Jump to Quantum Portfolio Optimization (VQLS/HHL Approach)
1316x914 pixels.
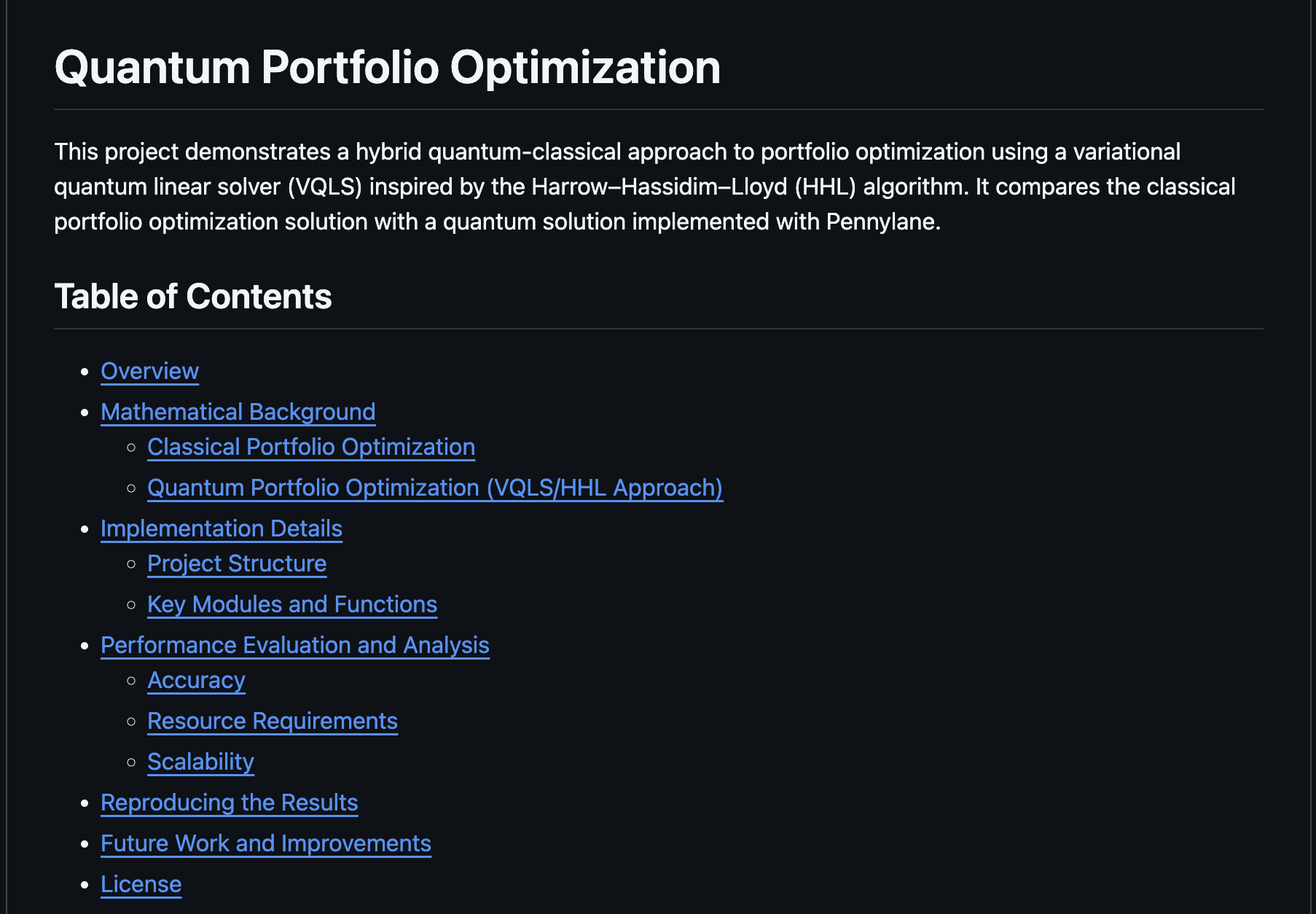[x=435, y=488]
